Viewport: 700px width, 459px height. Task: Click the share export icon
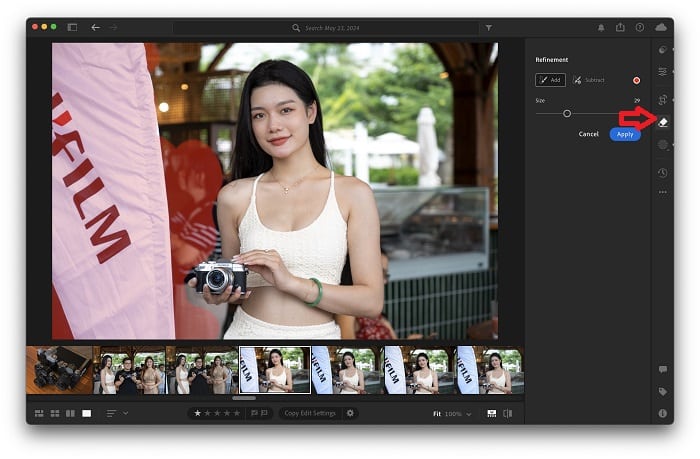pos(620,27)
